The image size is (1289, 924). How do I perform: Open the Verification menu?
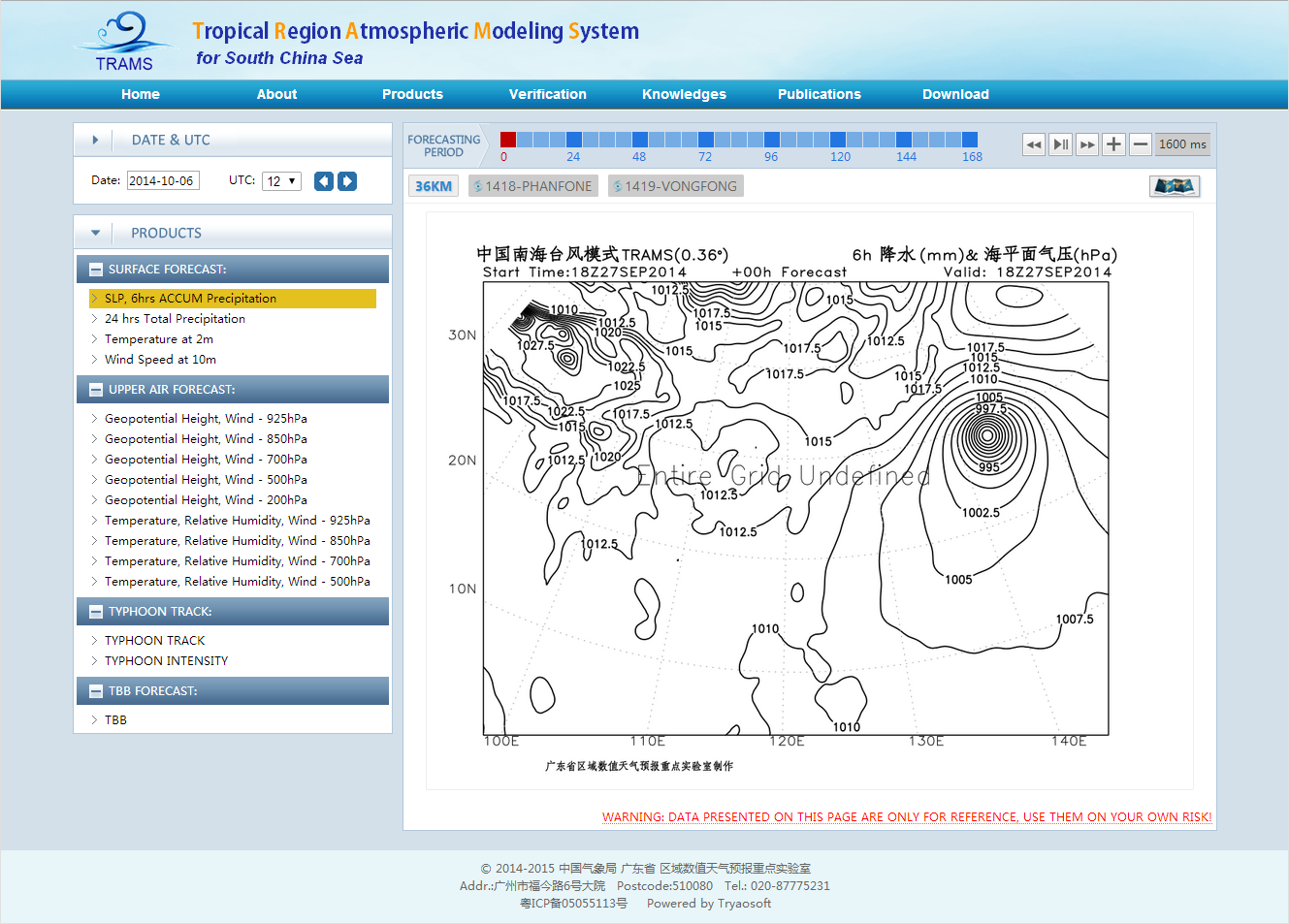(x=547, y=94)
